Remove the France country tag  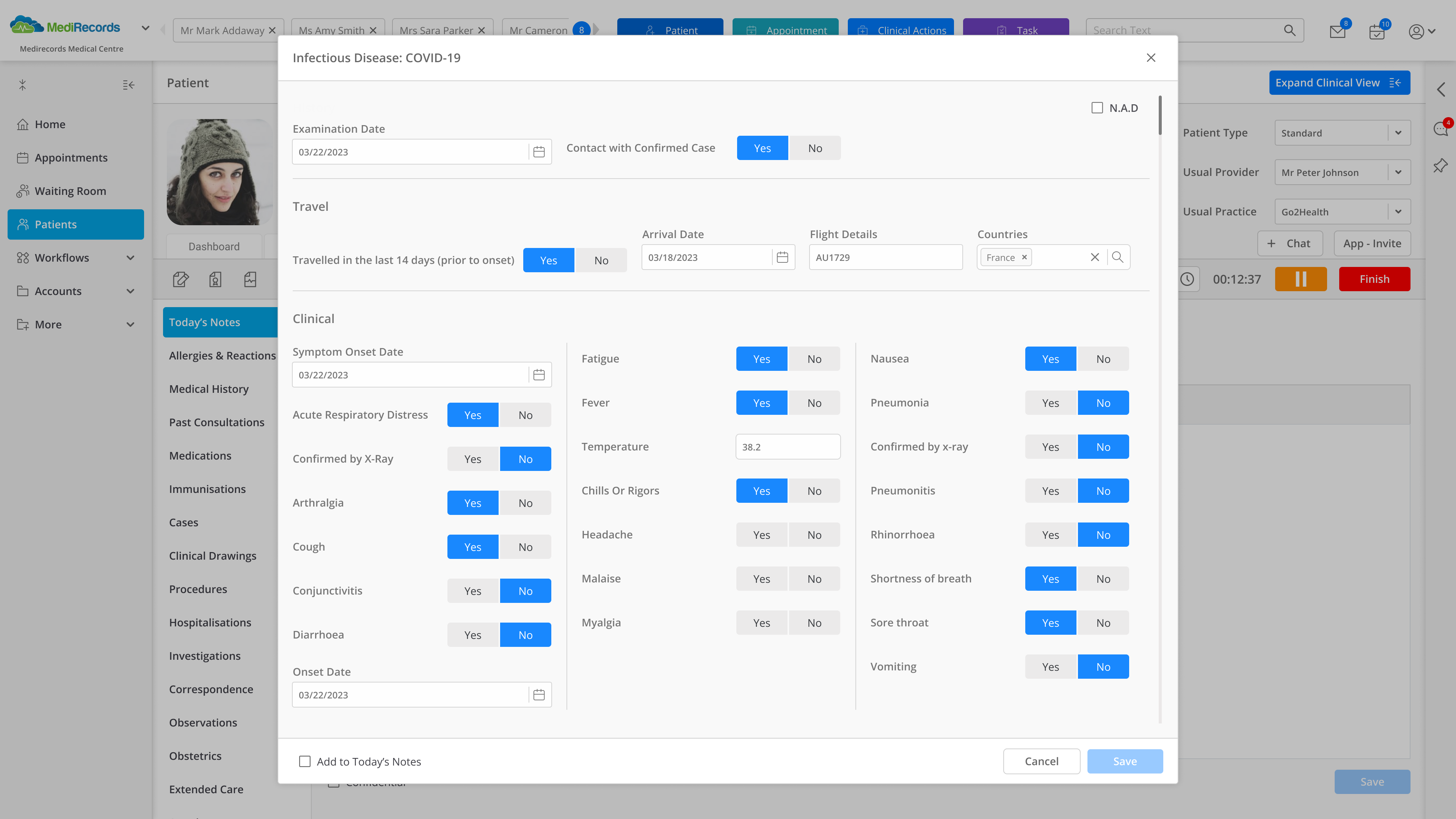point(1024,257)
